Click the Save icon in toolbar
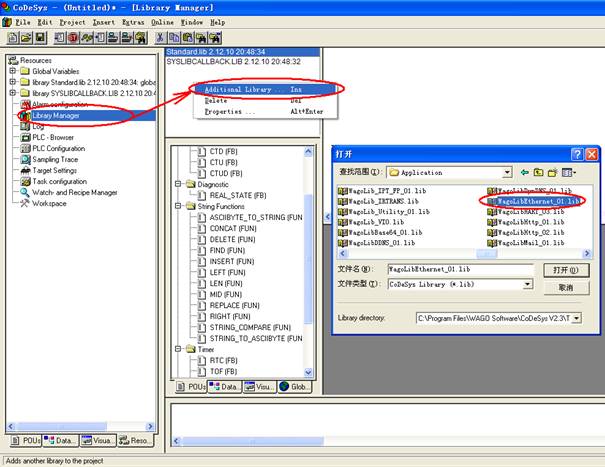 [x=40, y=37]
